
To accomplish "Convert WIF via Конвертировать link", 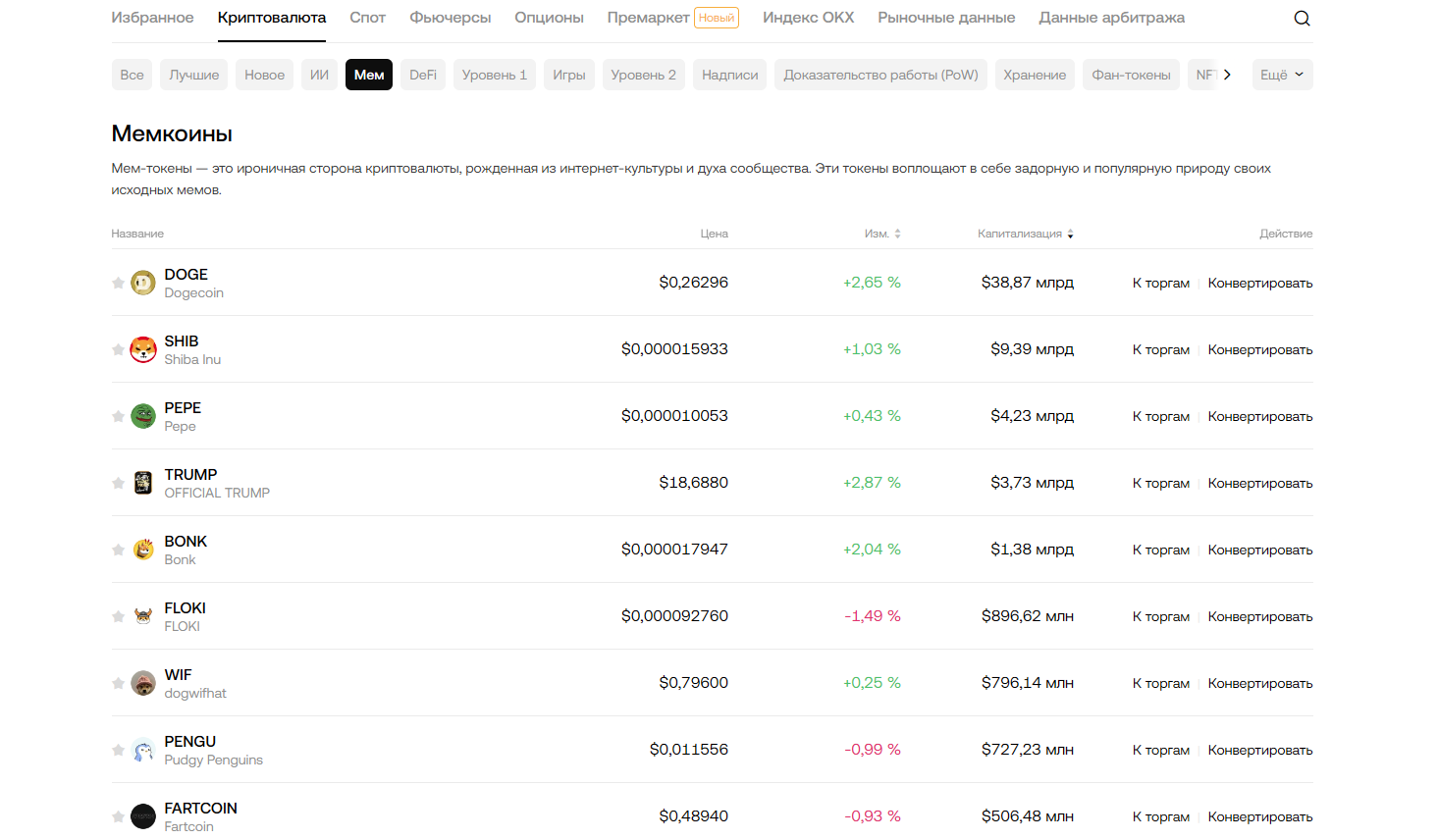I will (1260, 683).
